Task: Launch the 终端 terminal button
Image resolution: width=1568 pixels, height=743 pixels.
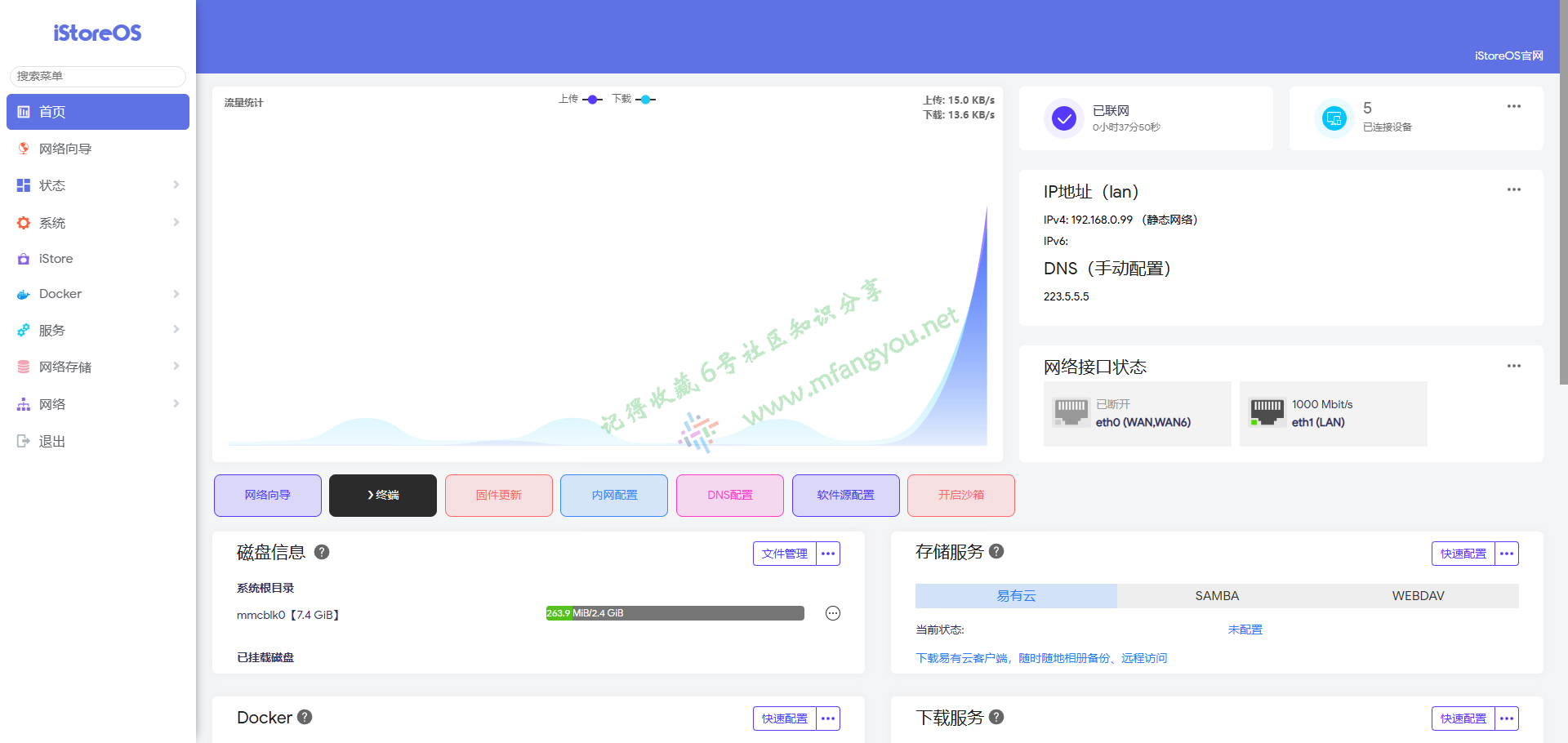Action: (382, 496)
